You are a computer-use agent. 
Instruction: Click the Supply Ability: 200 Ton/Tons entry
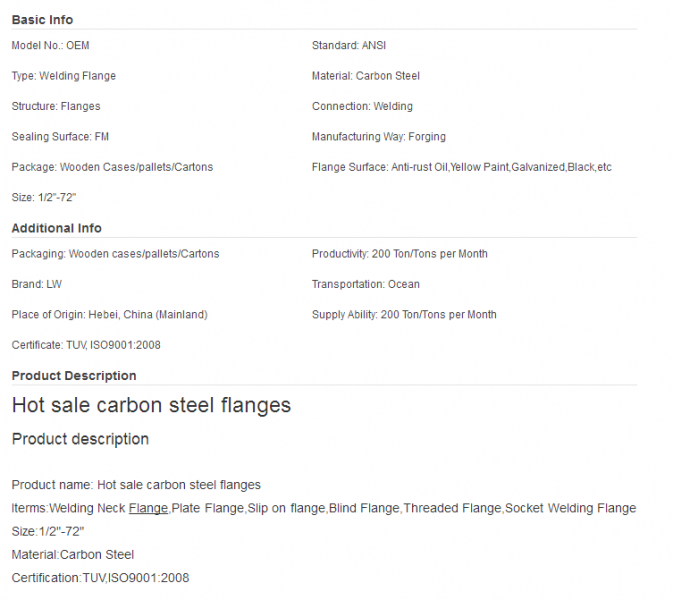(x=404, y=315)
